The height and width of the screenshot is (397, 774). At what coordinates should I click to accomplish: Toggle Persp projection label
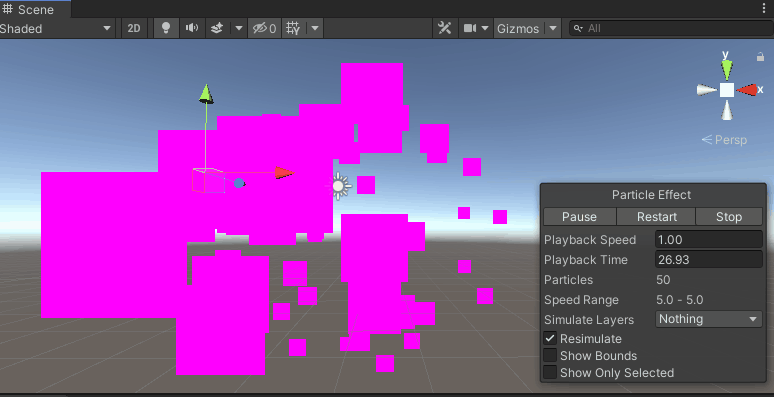(x=724, y=140)
